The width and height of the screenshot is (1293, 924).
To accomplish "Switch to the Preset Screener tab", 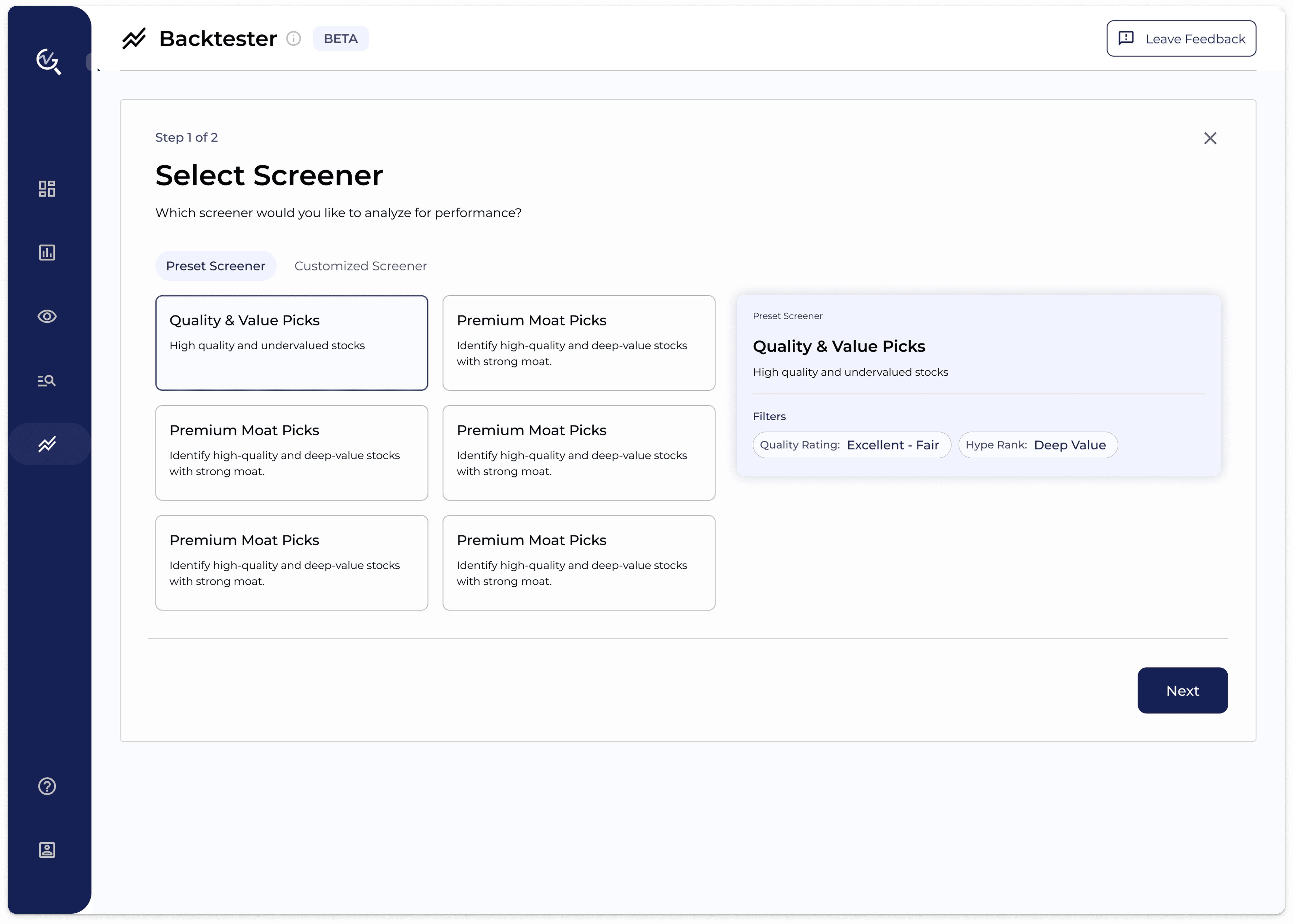I will pos(216,266).
